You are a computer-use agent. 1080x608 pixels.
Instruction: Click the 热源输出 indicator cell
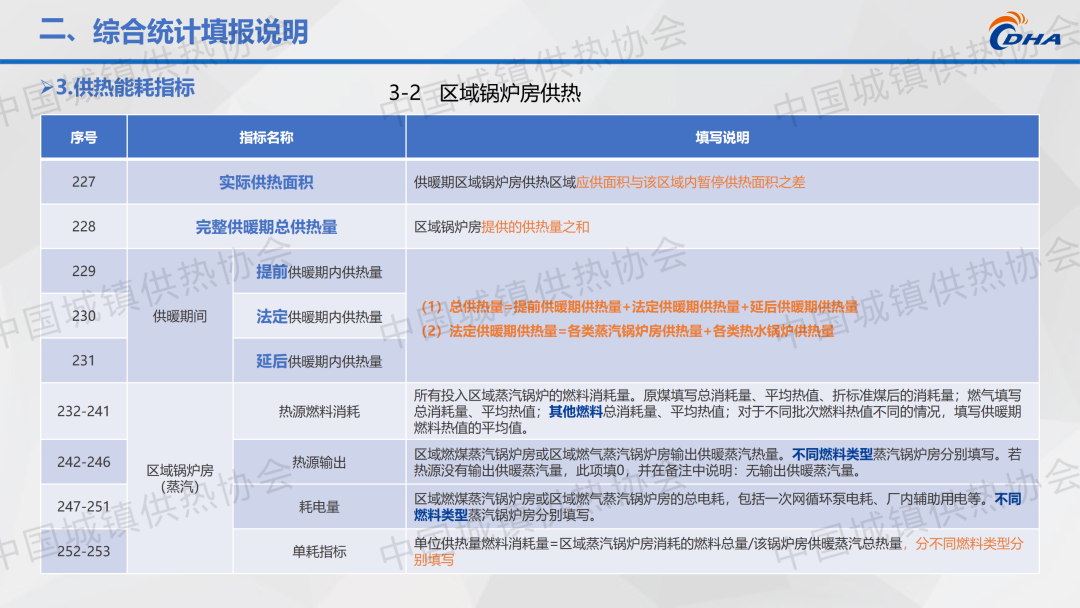click(x=319, y=462)
